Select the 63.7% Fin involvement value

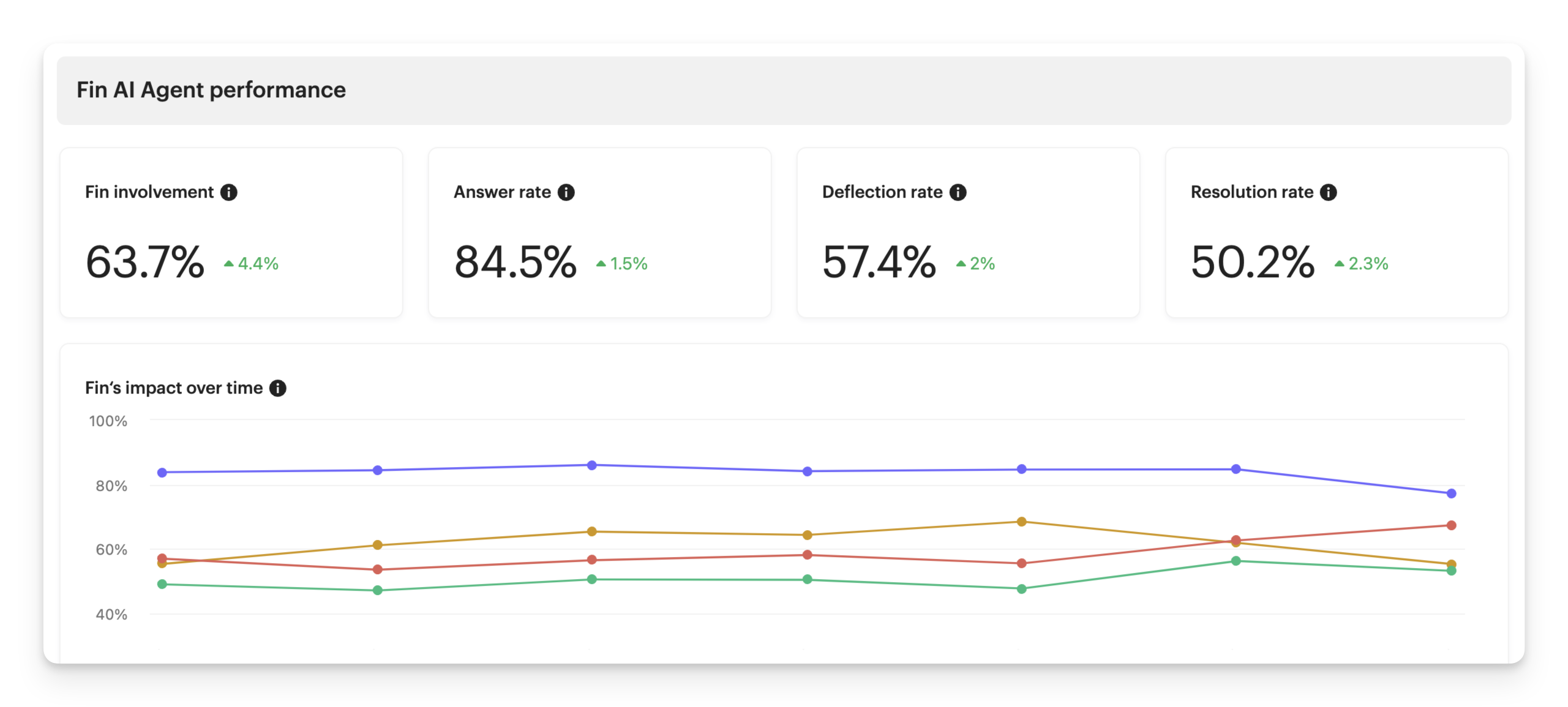tap(145, 262)
